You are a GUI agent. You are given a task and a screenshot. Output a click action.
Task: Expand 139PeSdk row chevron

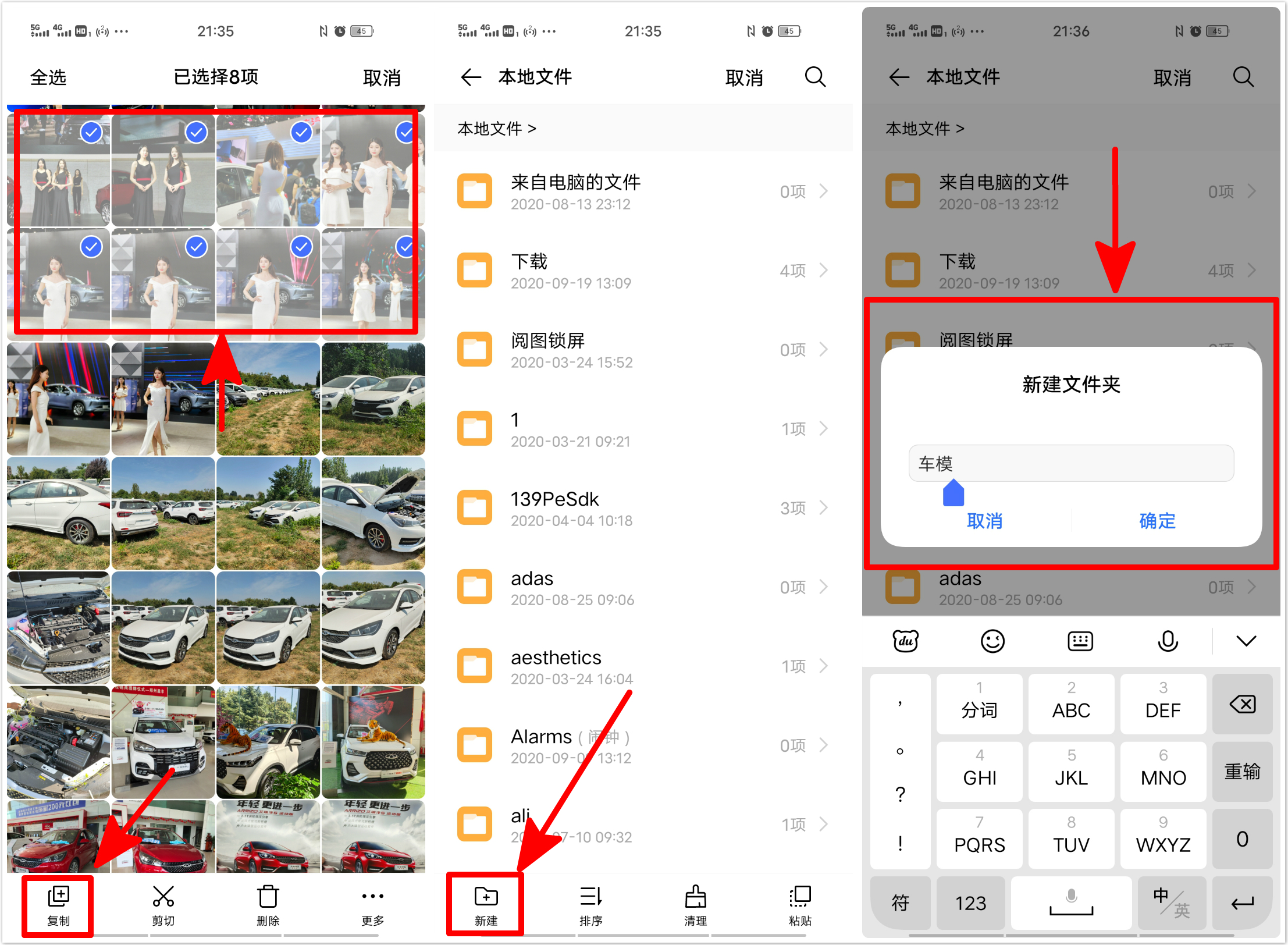tap(823, 507)
